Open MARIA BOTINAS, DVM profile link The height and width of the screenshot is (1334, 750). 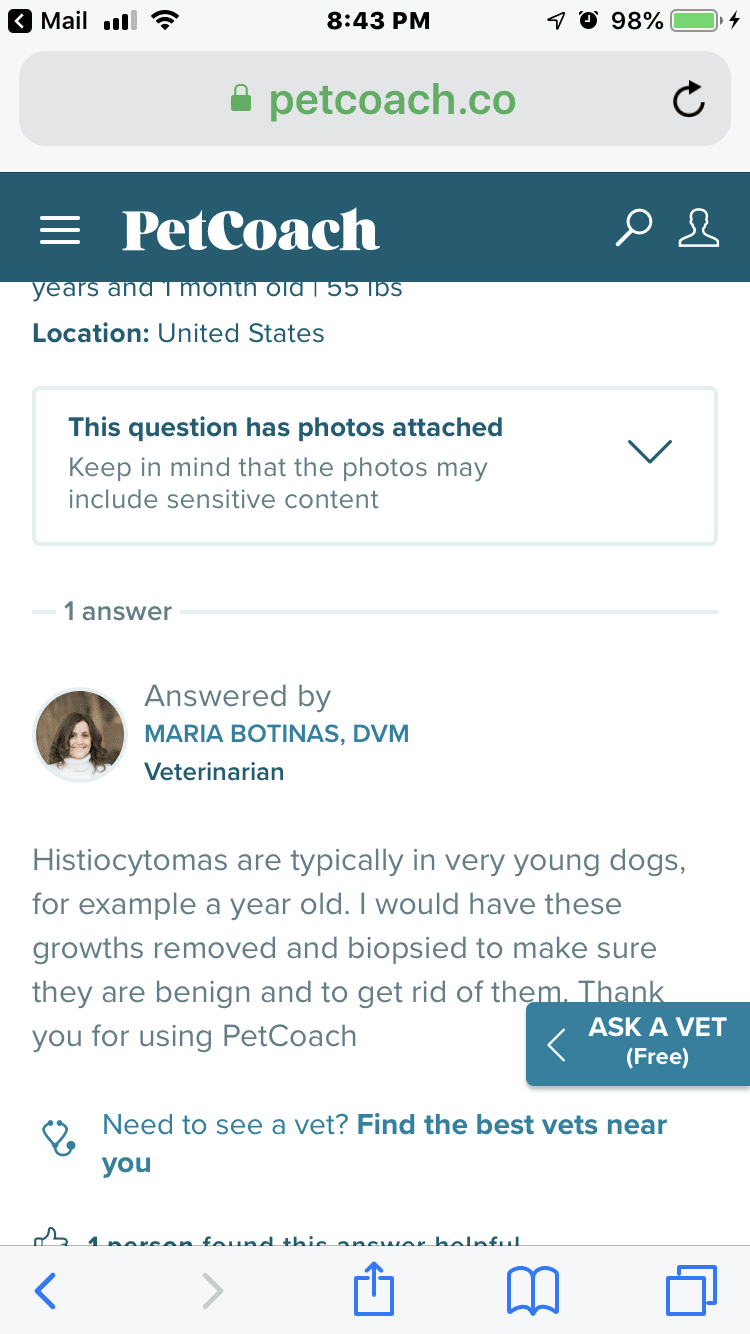pyautogui.click(x=276, y=733)
